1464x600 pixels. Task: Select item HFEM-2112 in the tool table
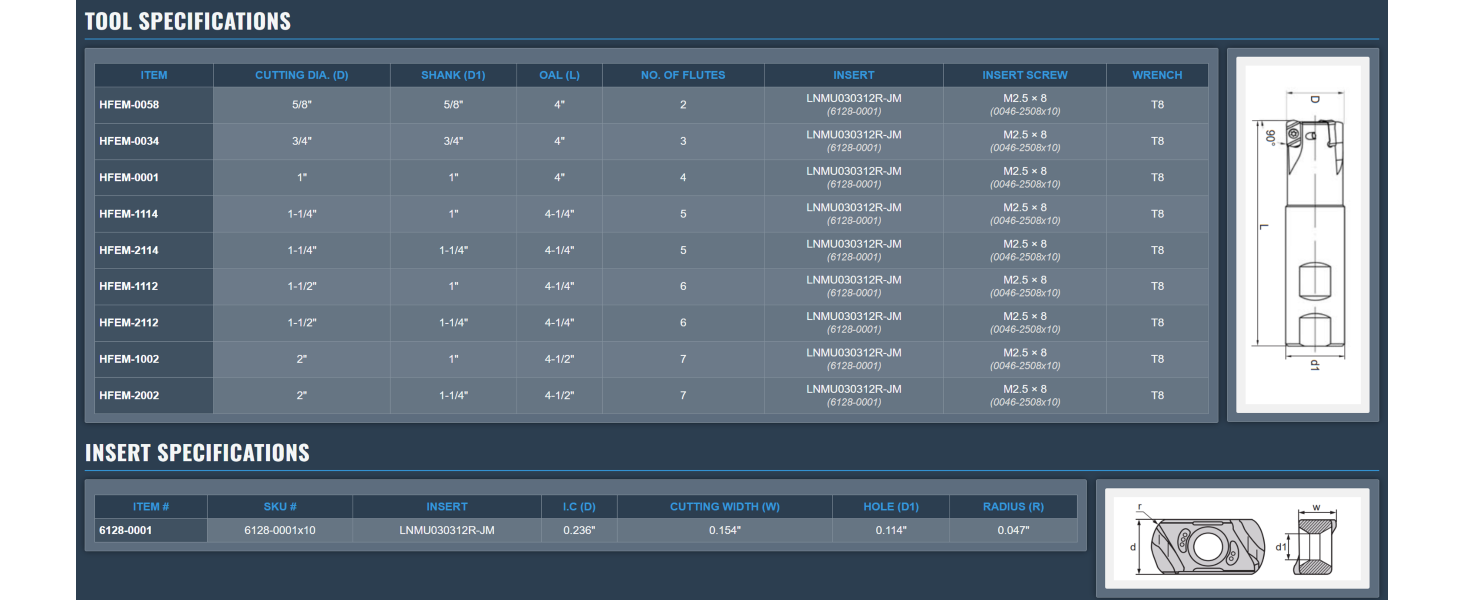click(129, 323)
